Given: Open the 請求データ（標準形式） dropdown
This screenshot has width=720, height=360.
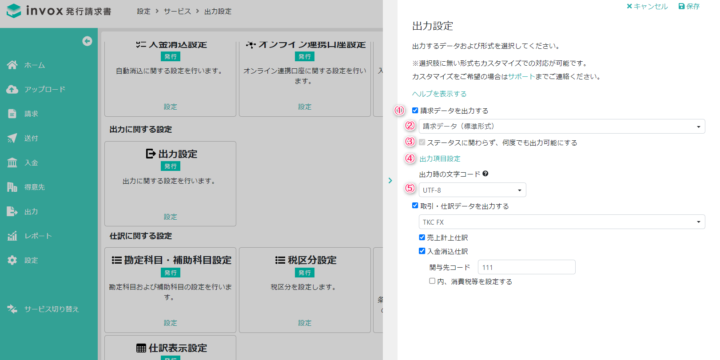Looking at the screenshot, I should tap(562, 126).
